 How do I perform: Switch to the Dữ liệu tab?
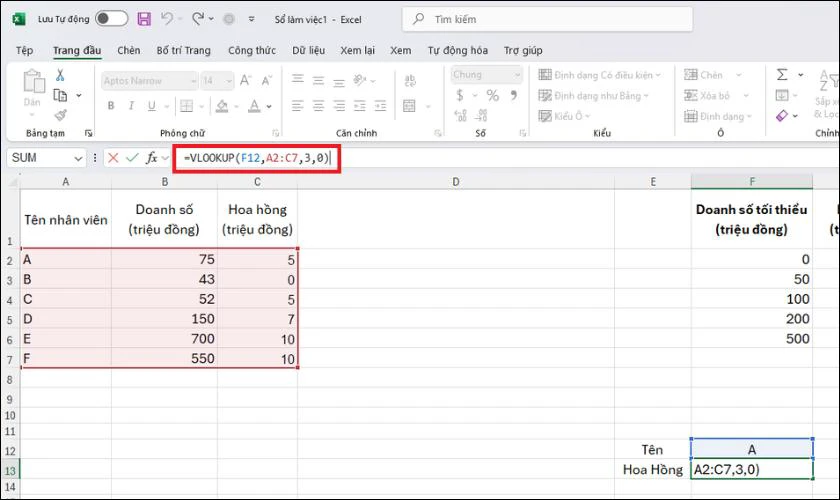pyautogui.click(x=309, y=50)
